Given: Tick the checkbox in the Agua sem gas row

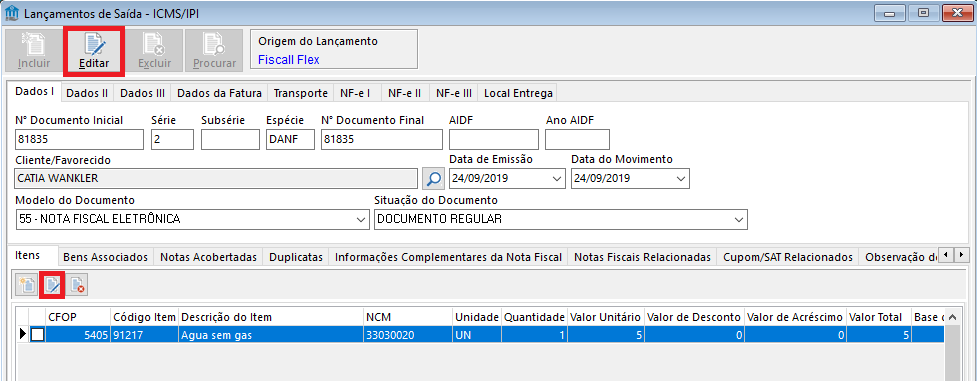Looking at the screenshot, I should coord(38,334).
